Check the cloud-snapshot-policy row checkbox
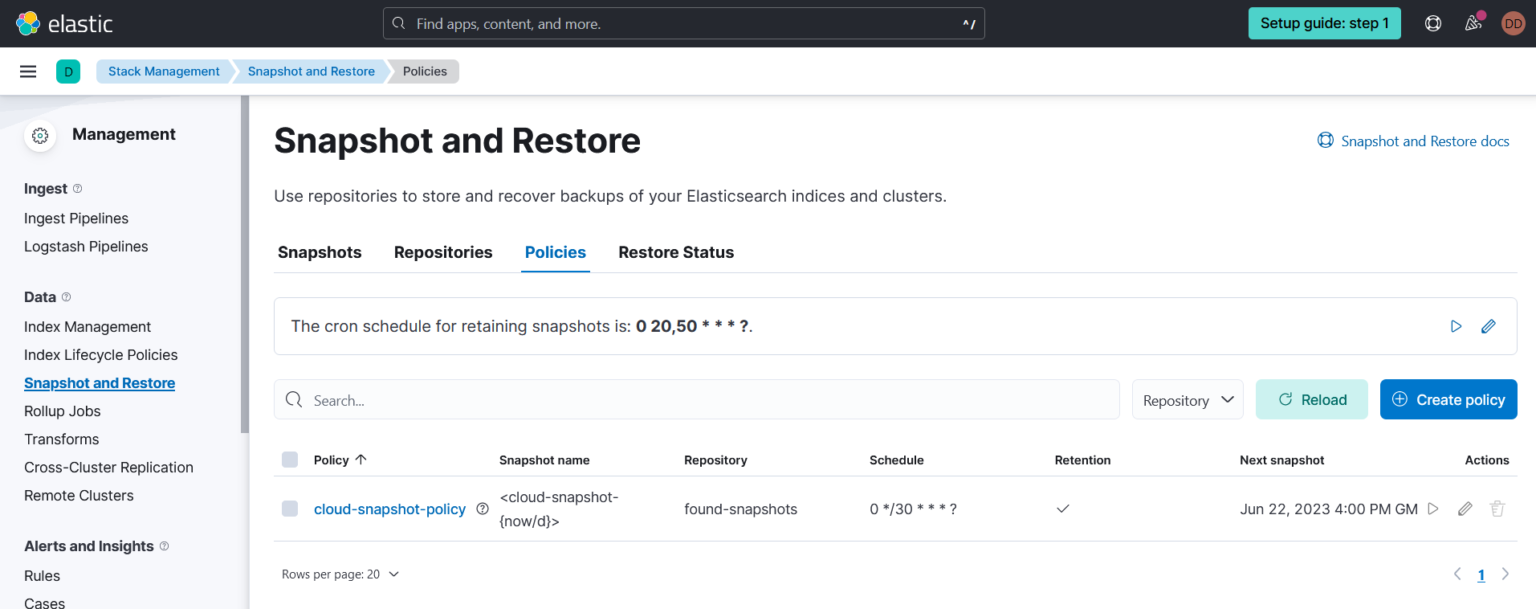 point(290,509)
